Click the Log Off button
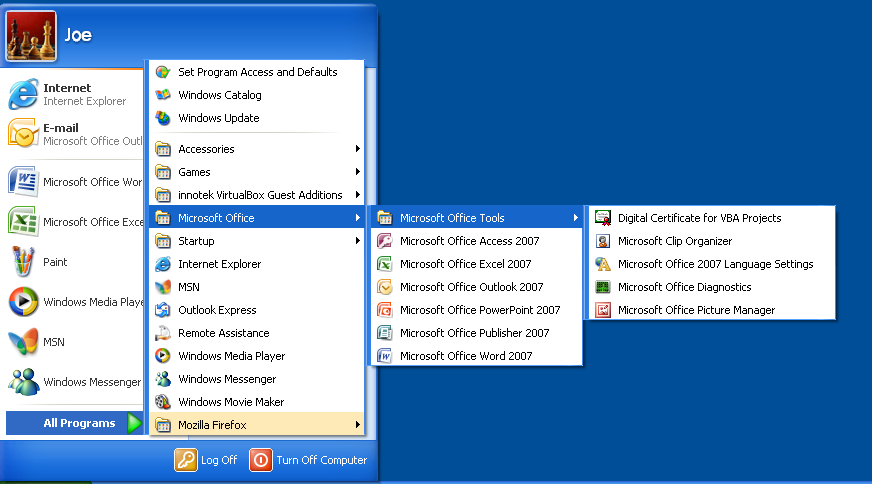Viewport: 872px width, 484px height. (206, 460)
